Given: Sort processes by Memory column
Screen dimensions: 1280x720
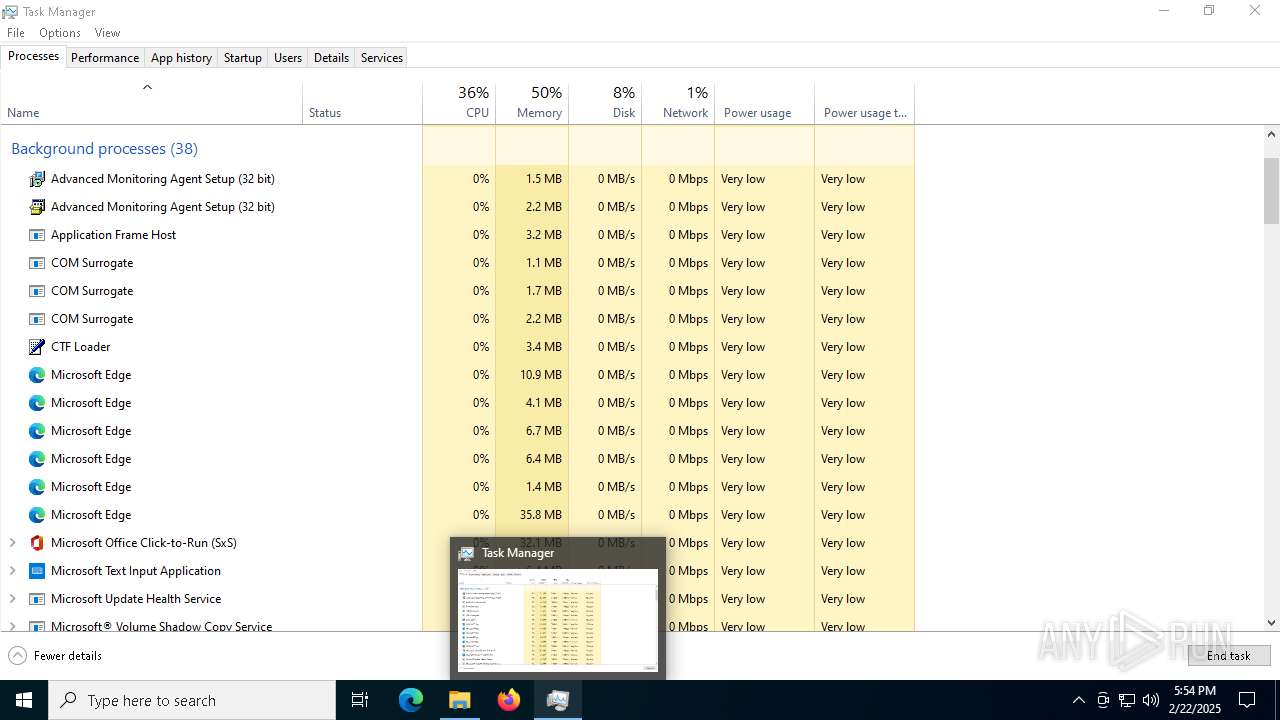Looking at the screenshot, I should click(x=532, y=102).
